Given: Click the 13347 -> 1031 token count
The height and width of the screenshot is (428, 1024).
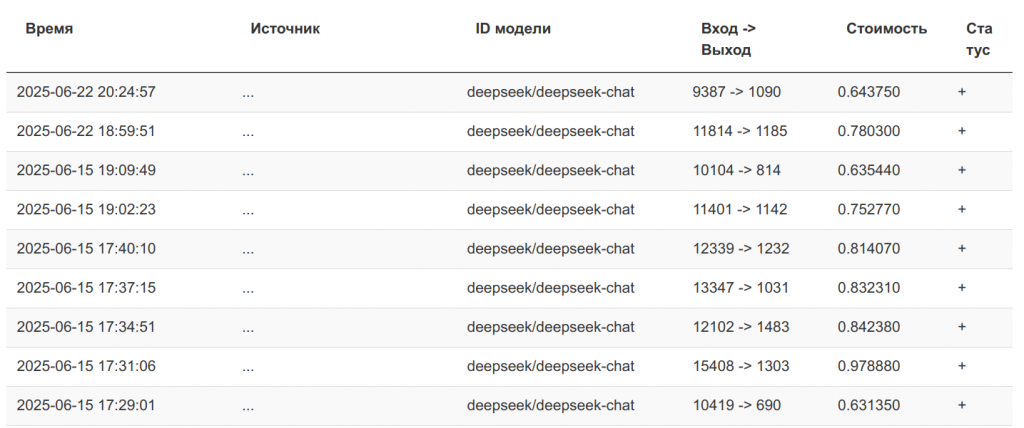Looking at the screenshot, I should [741, 288].
